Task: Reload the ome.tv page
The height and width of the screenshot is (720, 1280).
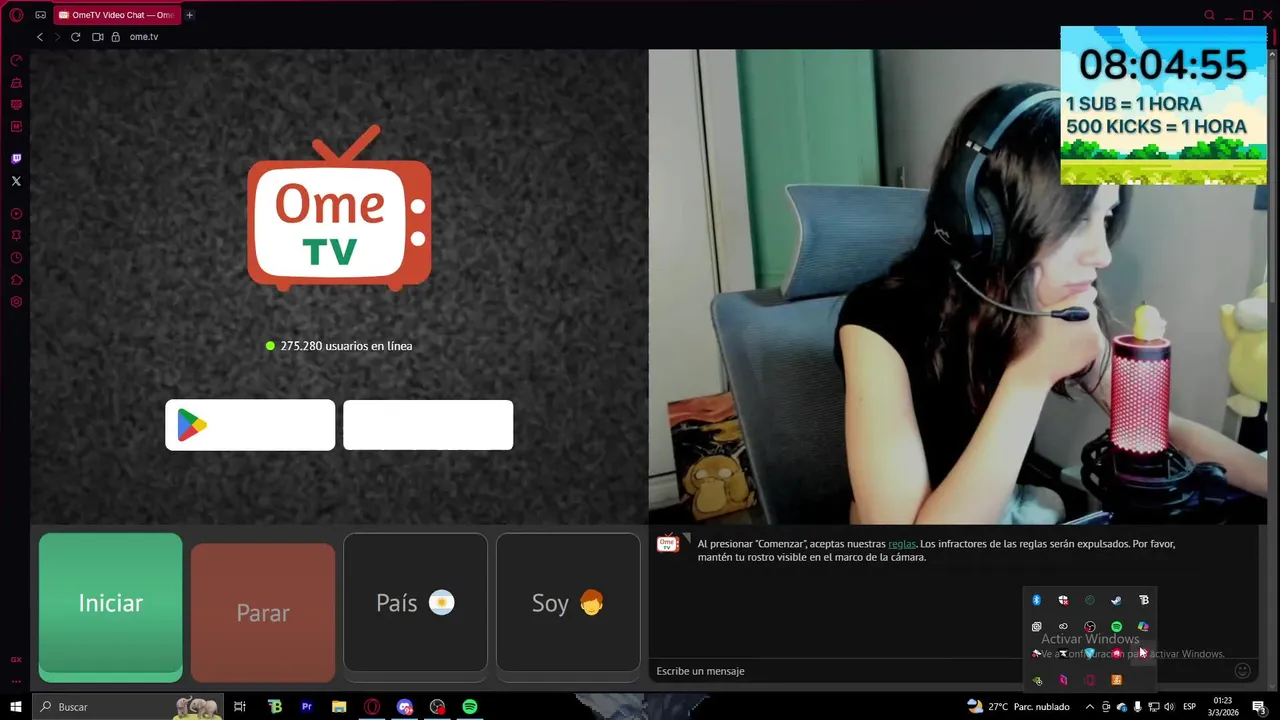Action: [75, 37]
